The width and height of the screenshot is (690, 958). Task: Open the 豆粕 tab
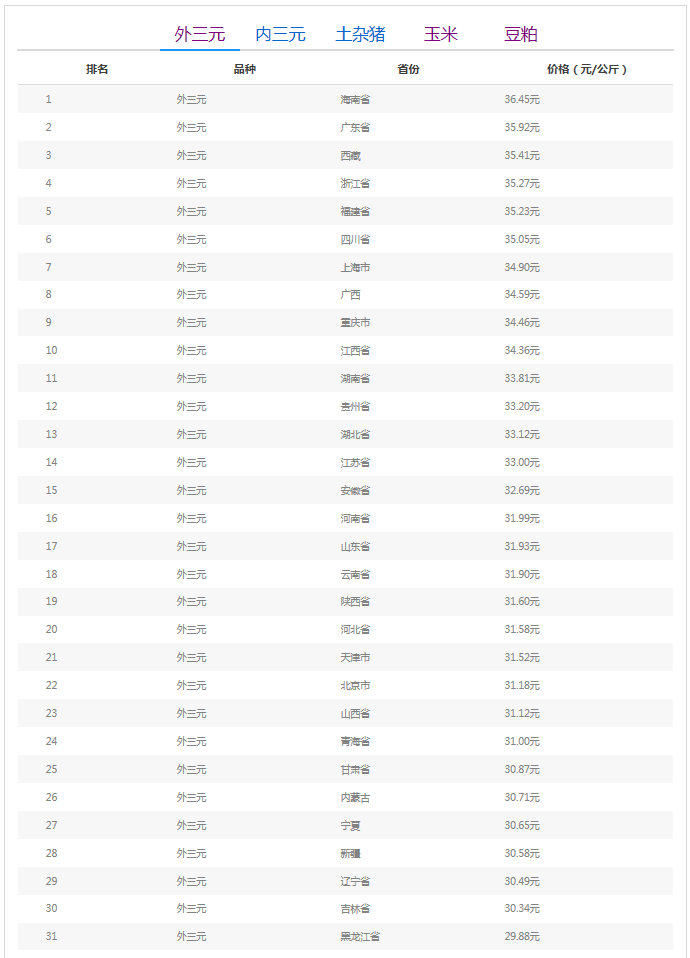pos(521,35)
